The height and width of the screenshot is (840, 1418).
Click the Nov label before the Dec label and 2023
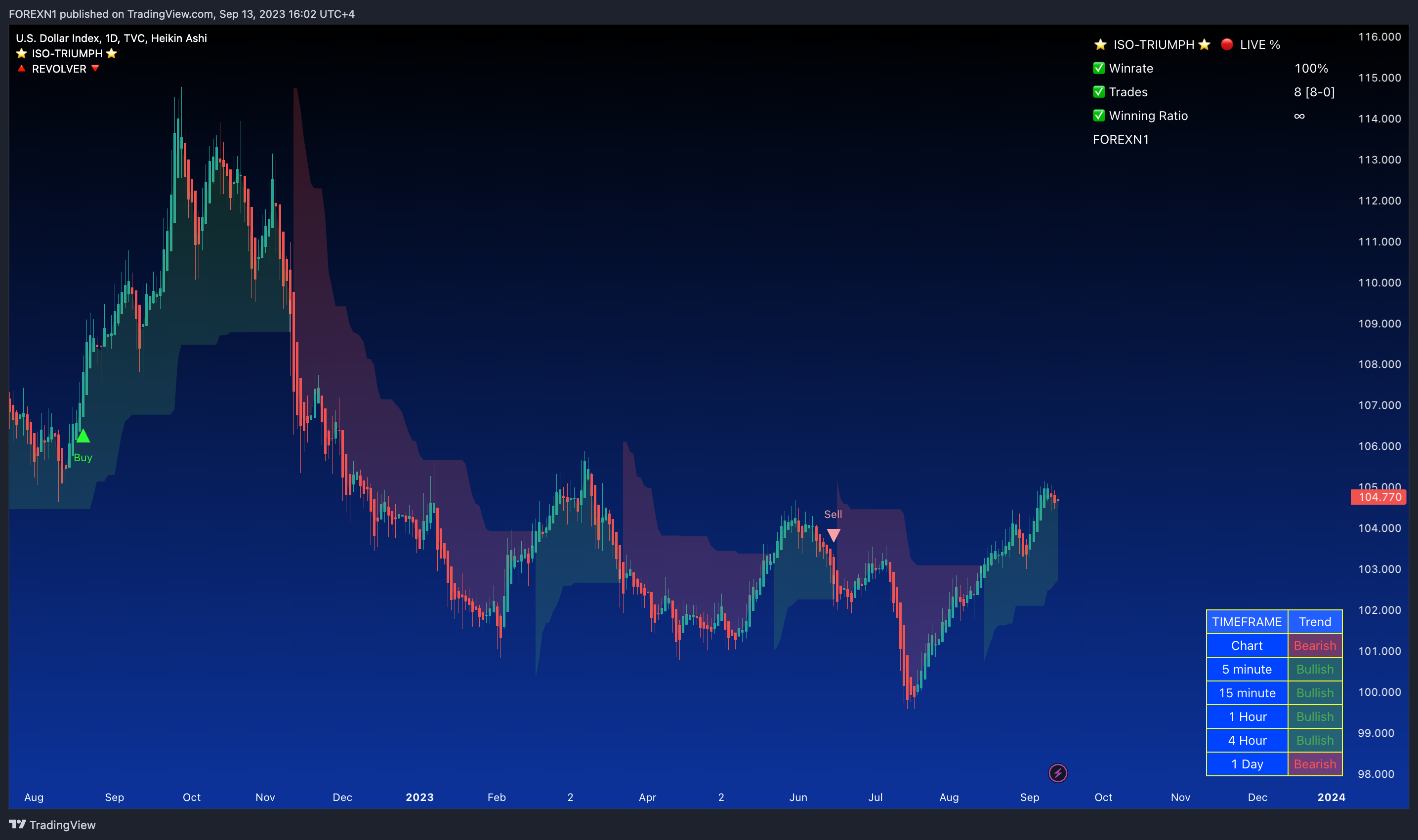[265, 797]
